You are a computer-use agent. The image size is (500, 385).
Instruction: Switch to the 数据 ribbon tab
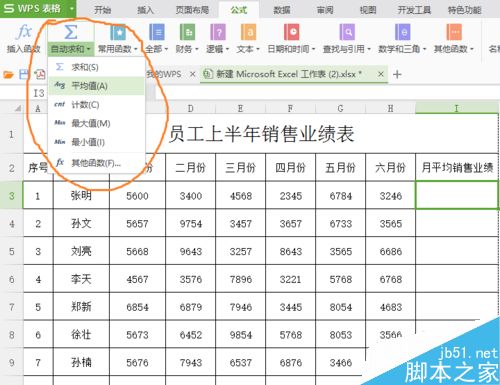(x=282, y=10)
